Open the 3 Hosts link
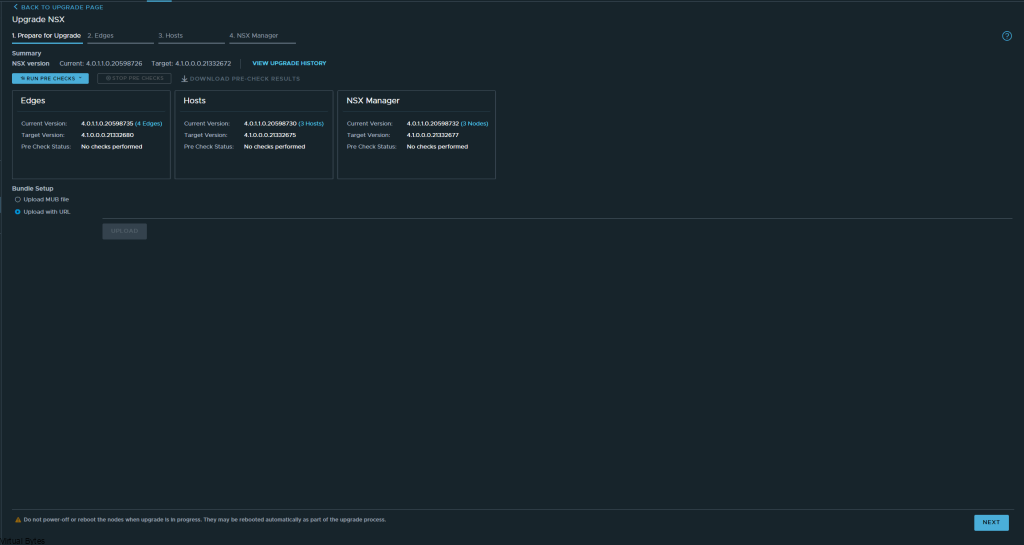Viewport: 1024px width, 545px height. point(311,123)
